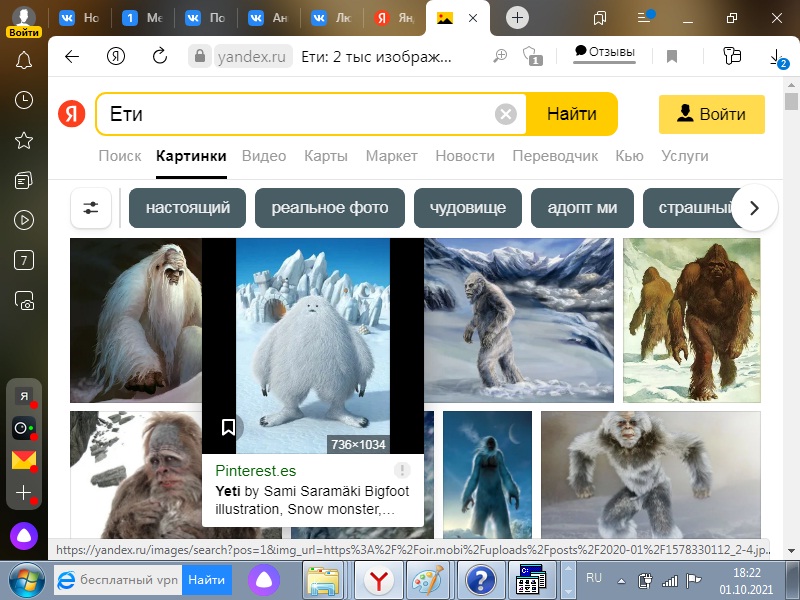The width and height of the screenshot is (800, 600).
Task: Apply the чудовище suggestion chip
Action: coord(468,208)
